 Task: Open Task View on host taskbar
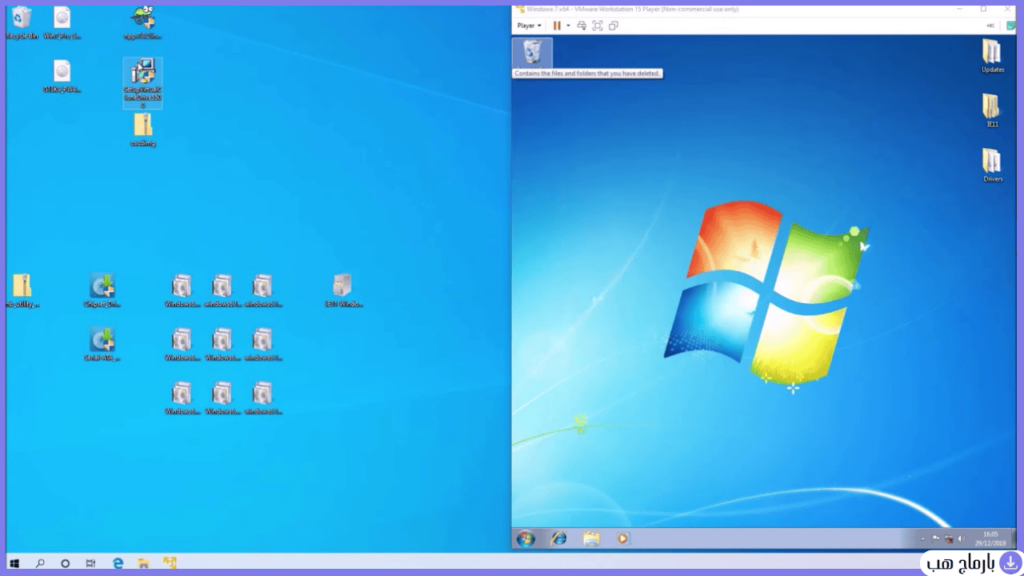coord(91,563)
